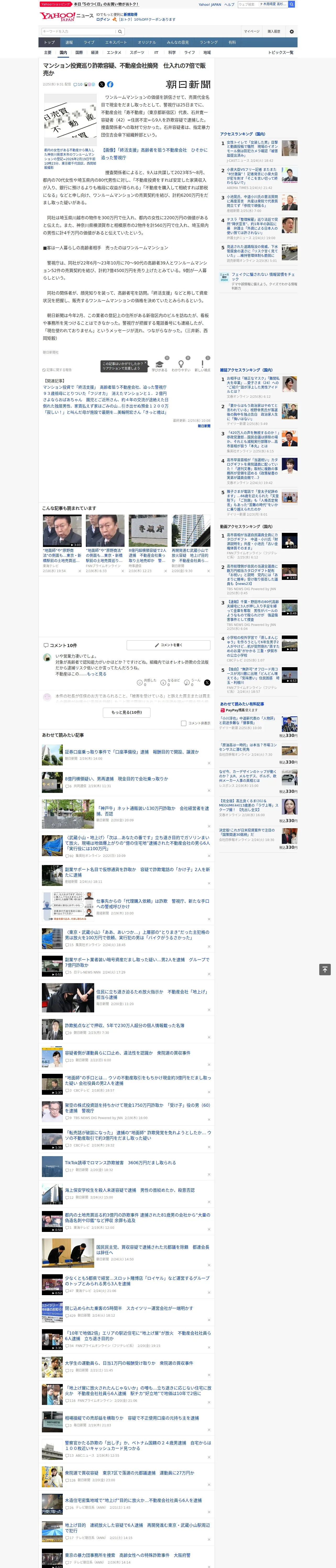Open the ヘルプ link in the top bar

(229, 4)
